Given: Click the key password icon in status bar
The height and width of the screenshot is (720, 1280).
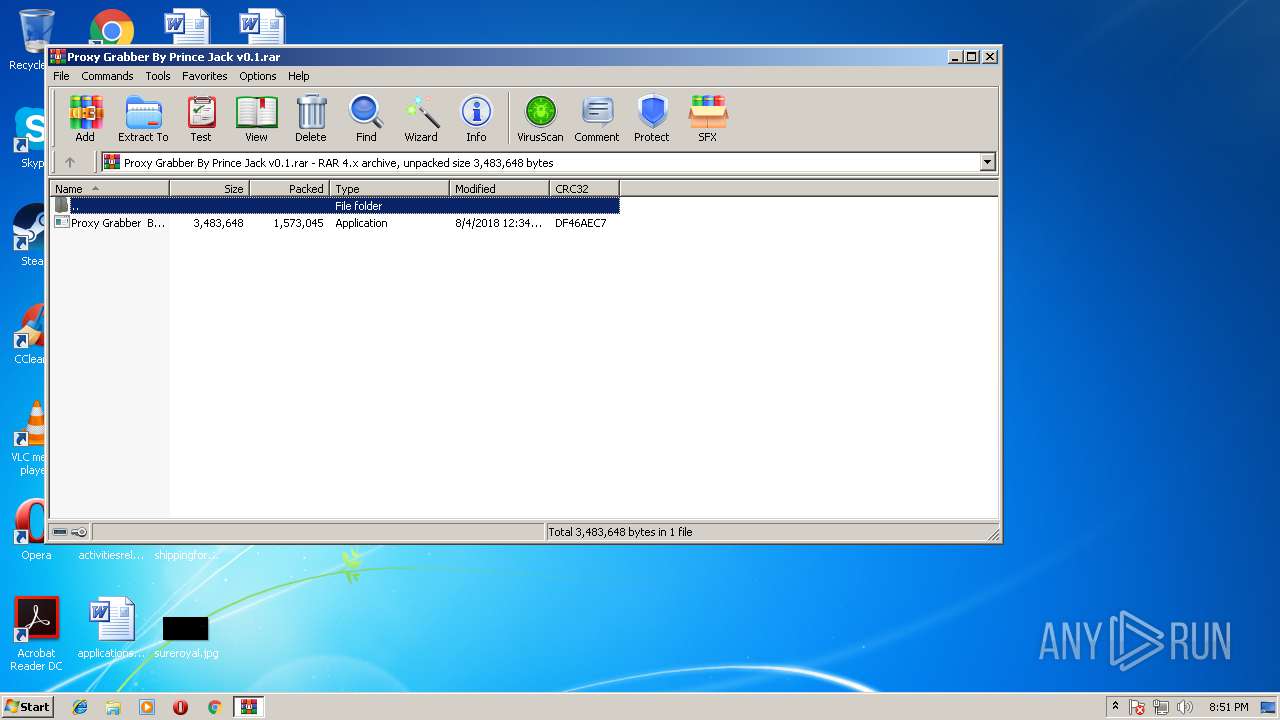Looking at the screenshot, I should (79, 532).
